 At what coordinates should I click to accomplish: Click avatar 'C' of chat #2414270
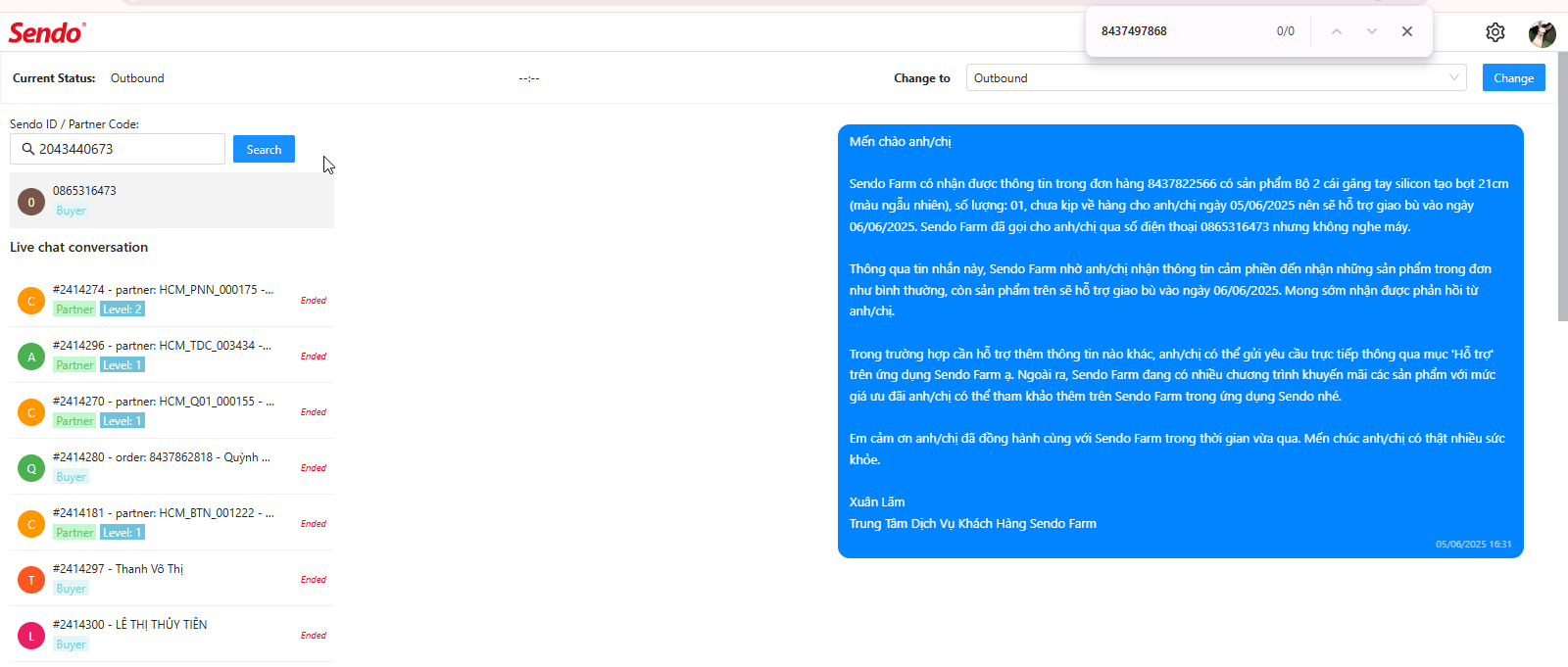coord(31,412)
